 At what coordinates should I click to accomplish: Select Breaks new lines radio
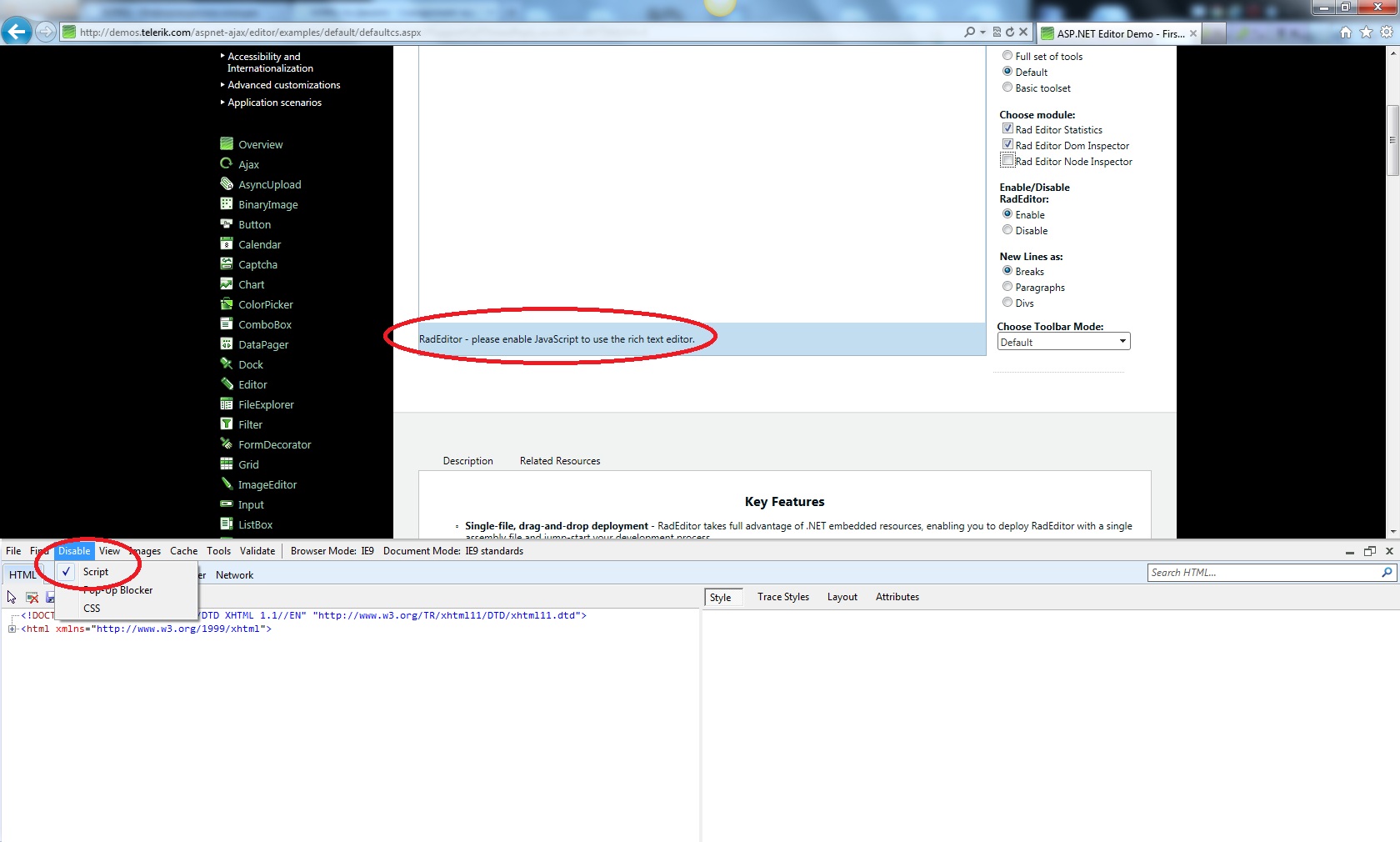click(1007, 271)
